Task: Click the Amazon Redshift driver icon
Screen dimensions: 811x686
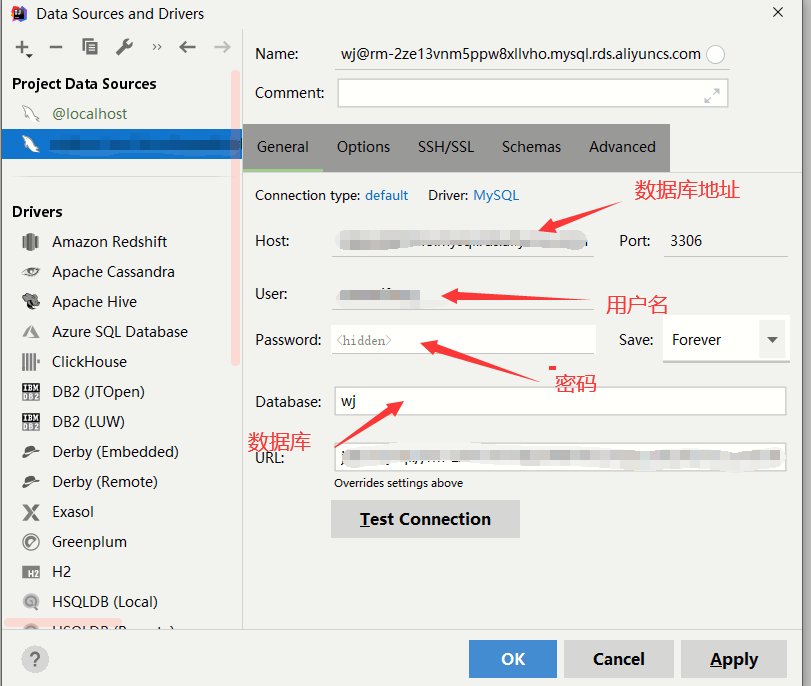Action: [x=31, y=242]
